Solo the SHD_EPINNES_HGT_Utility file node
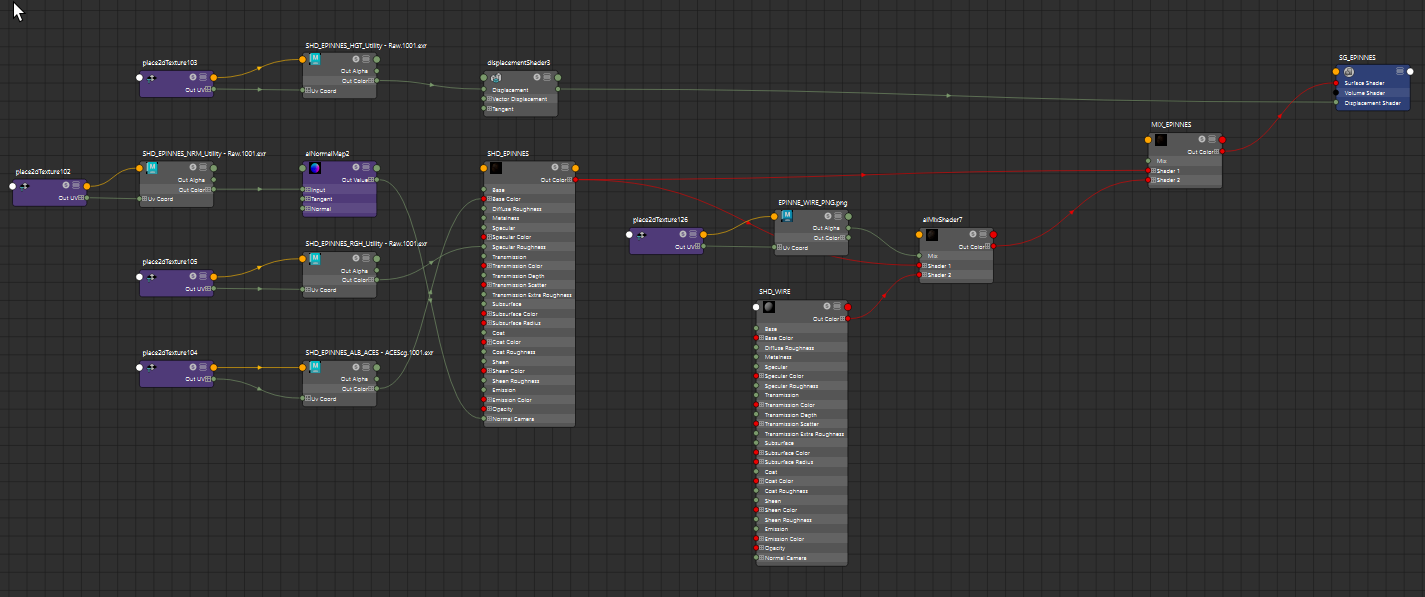The width and height of the screenshot is (1425, 597). [355, 59]
